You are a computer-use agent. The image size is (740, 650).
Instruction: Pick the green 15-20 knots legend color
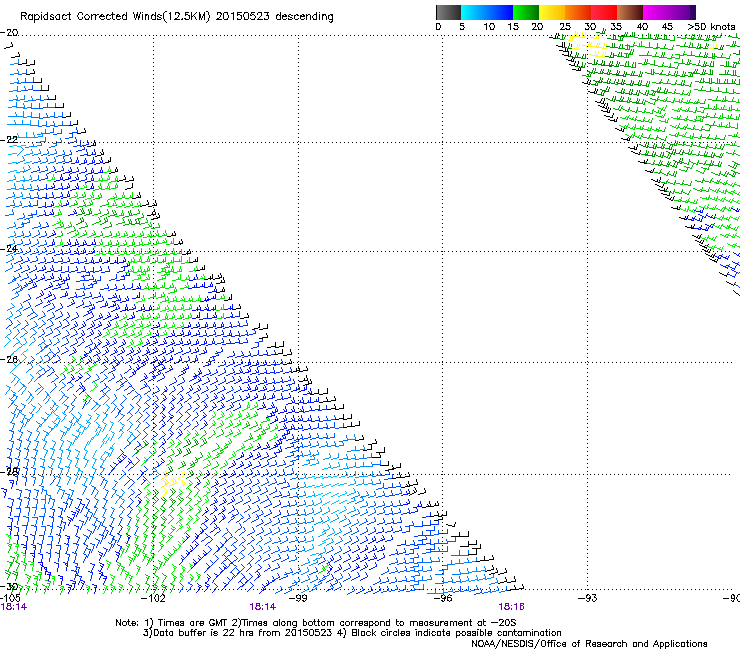[525, 12]
